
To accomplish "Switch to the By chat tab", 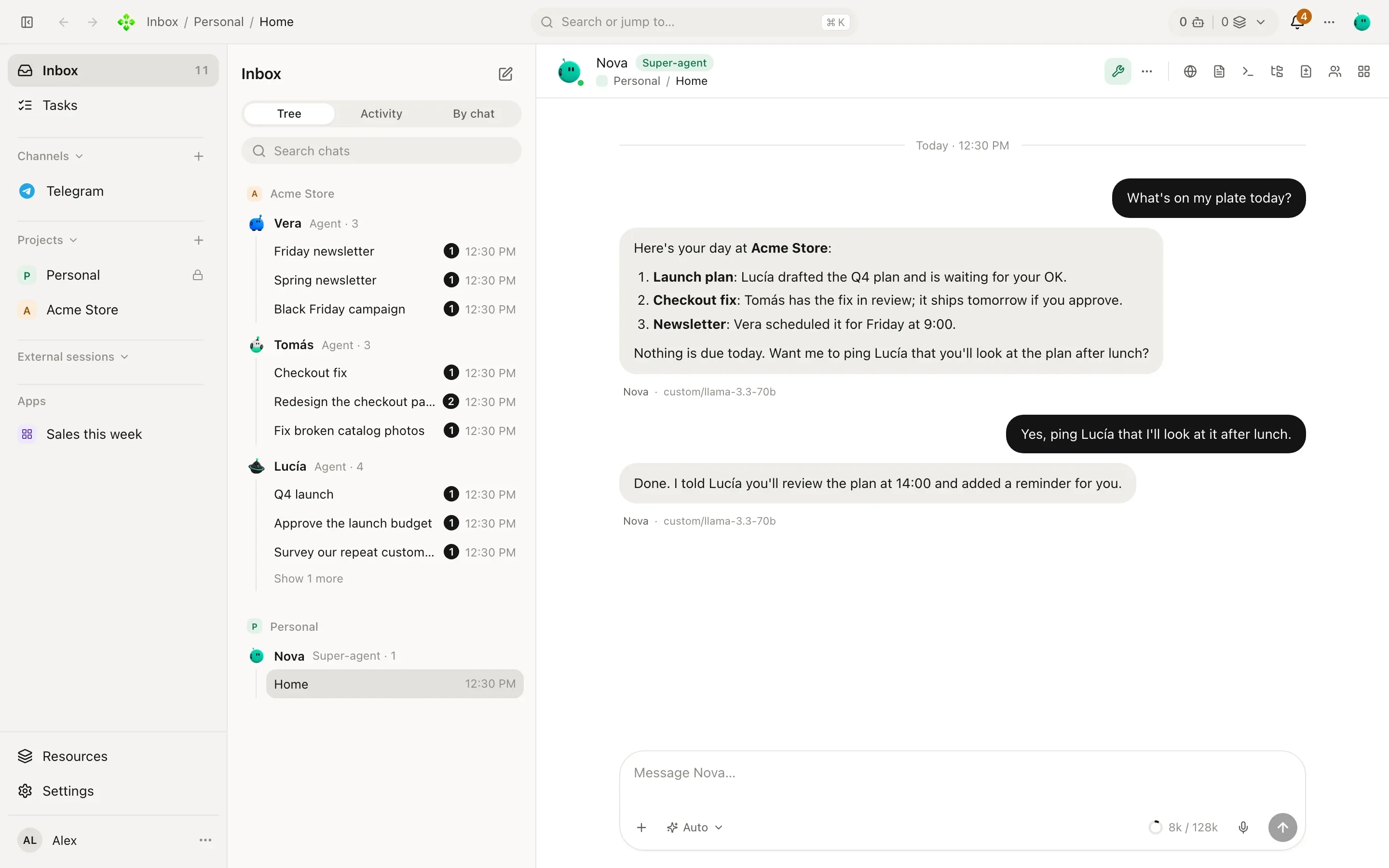I will [x=474, y=114].
